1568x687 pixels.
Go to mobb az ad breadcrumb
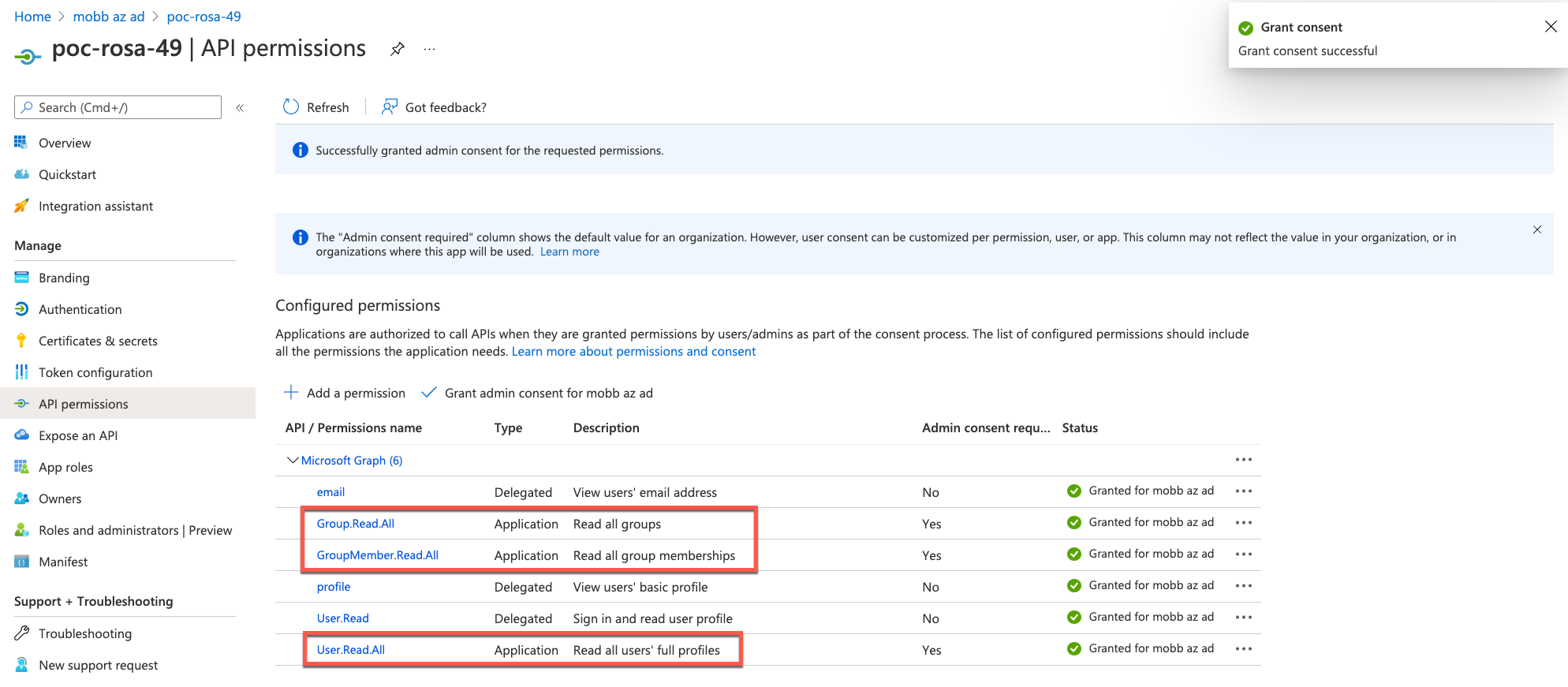[x=109, y=17]
